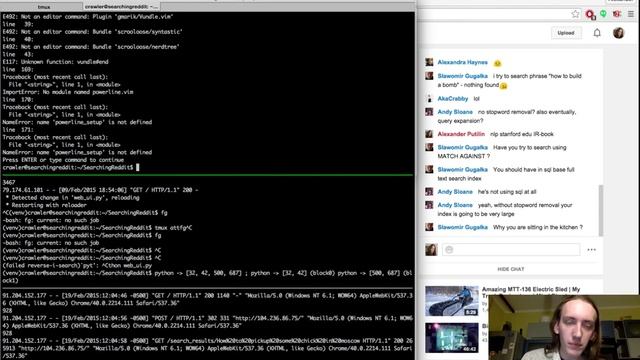This screenshot has height=360, width=640.
Task: Click 'nlp stanford edu IR-book' chat message
Action: (x=522, y=134)
